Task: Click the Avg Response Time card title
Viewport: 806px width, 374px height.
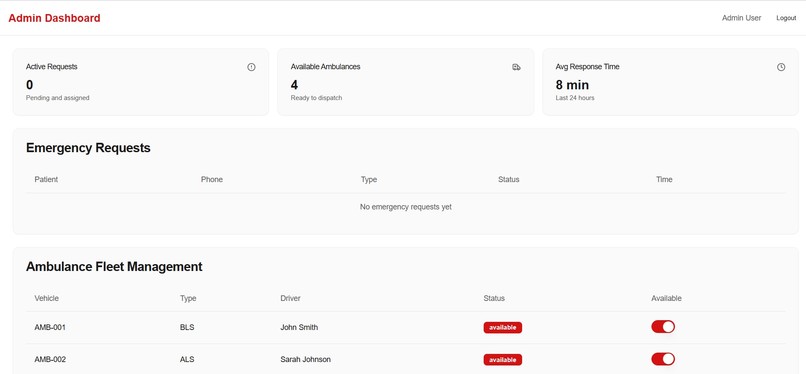Action: point(588,67)
